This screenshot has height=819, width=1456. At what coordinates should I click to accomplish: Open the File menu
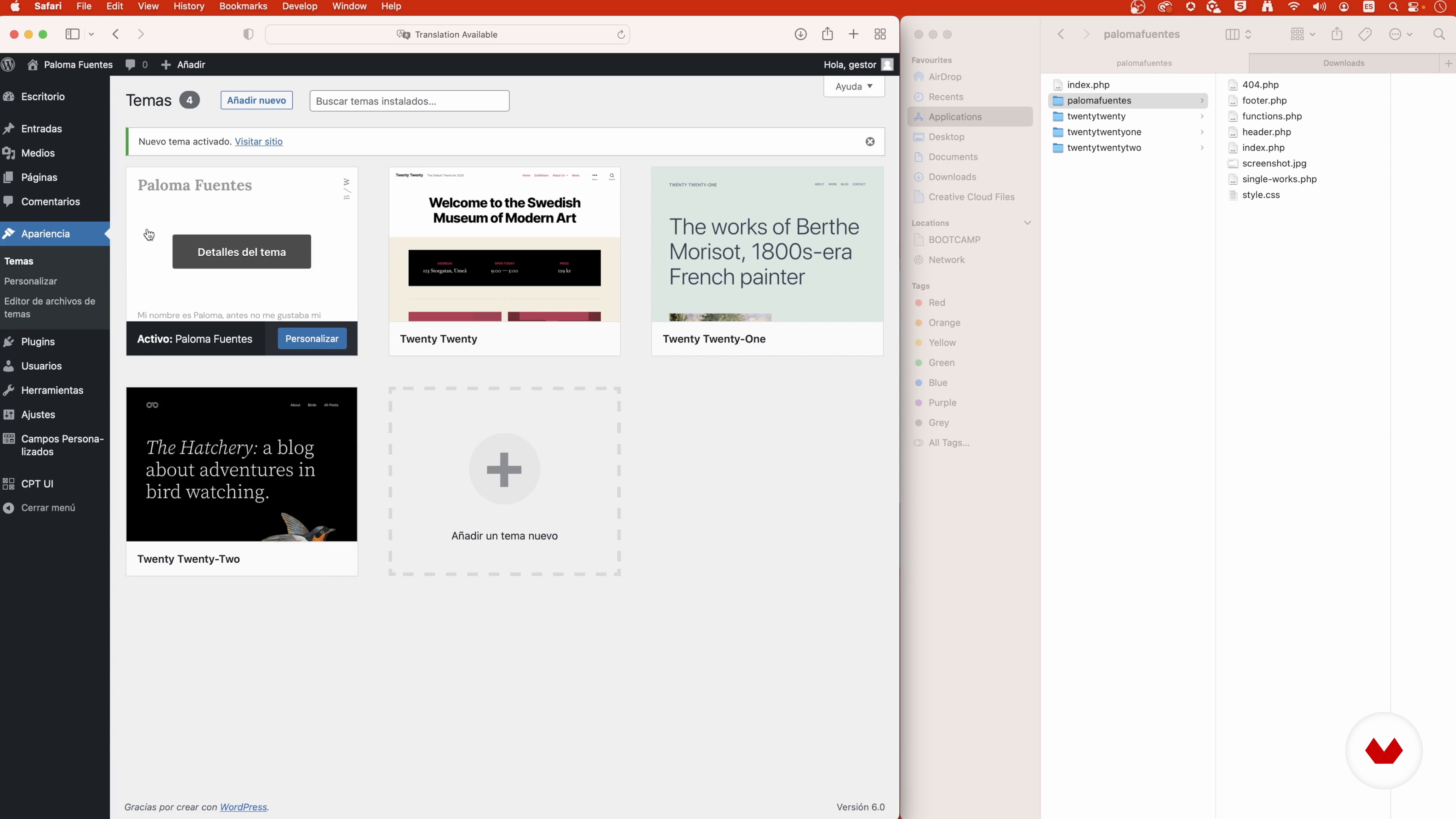pos(84,6)
